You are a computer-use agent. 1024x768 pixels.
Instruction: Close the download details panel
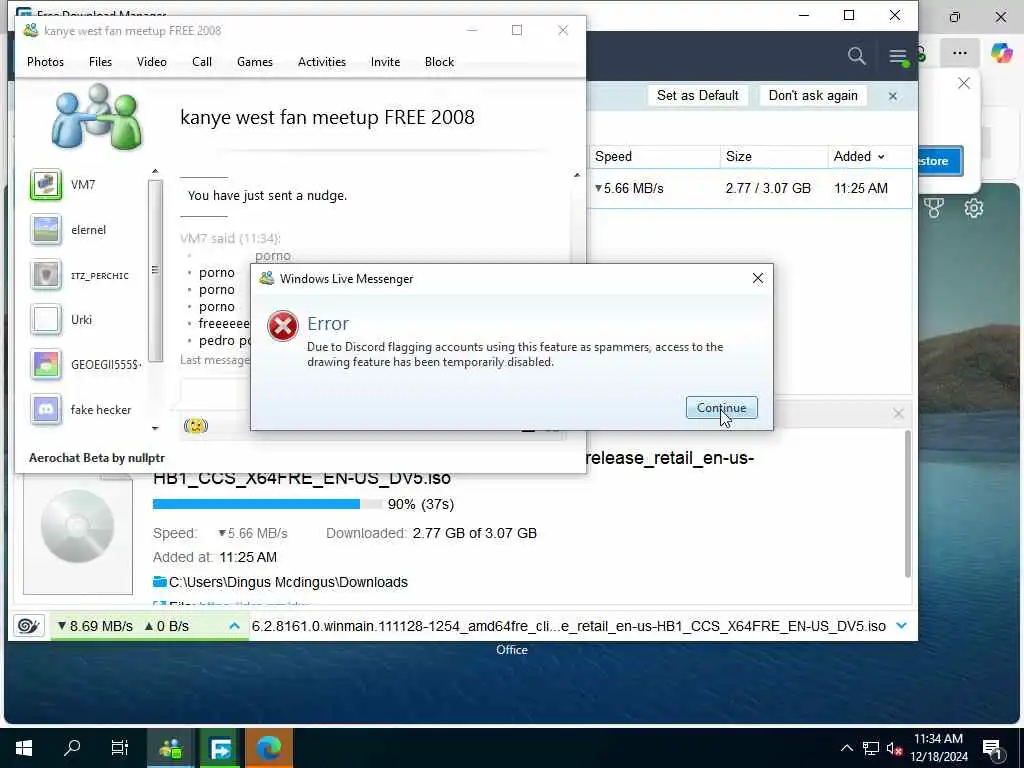click(899, 413)
